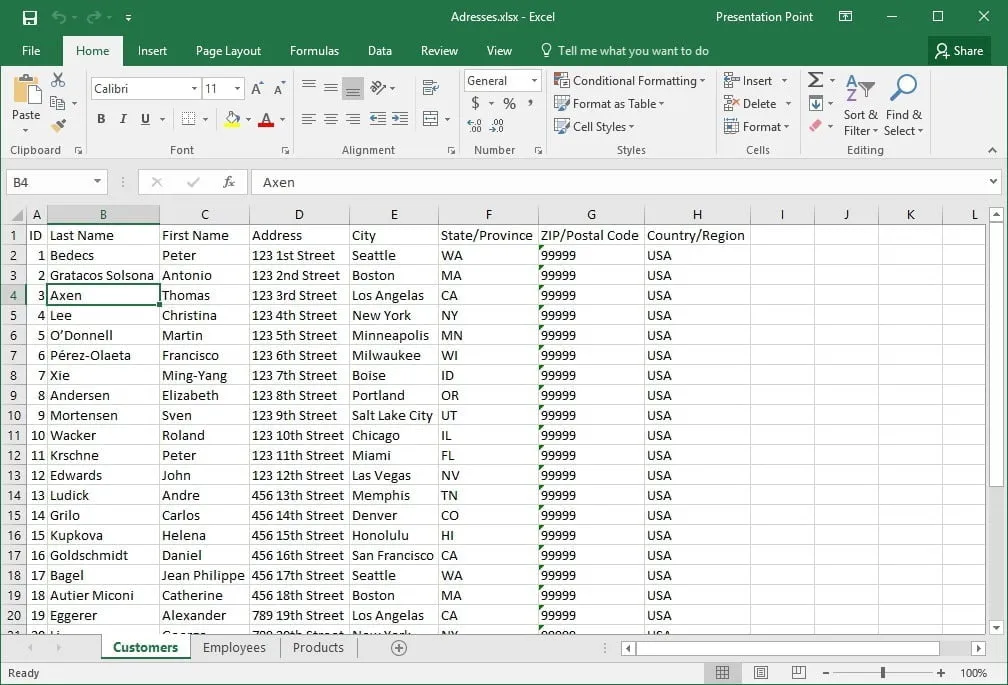
Task: Increase indent of cell contents
Action: [x=400, y=119]
